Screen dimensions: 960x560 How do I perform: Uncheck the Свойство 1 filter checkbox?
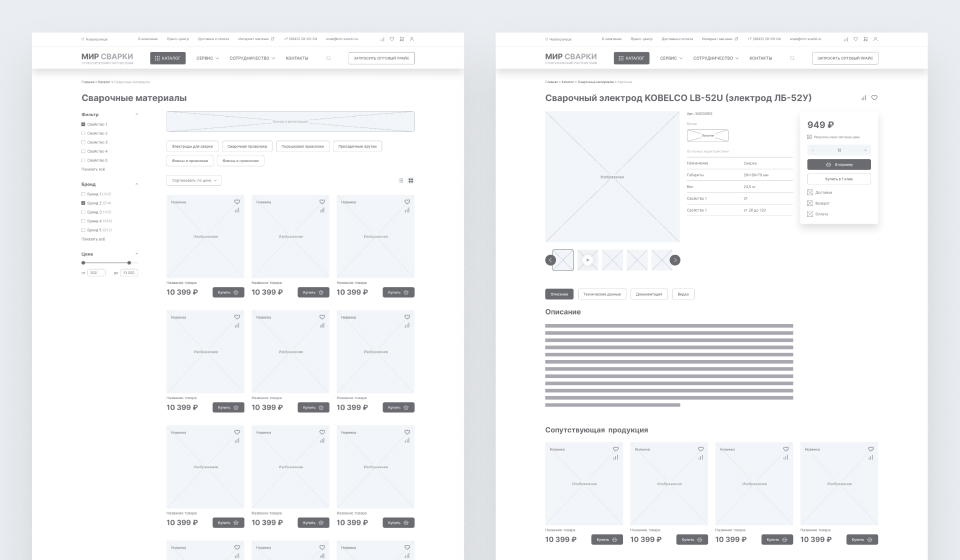(x=84, y=124)
